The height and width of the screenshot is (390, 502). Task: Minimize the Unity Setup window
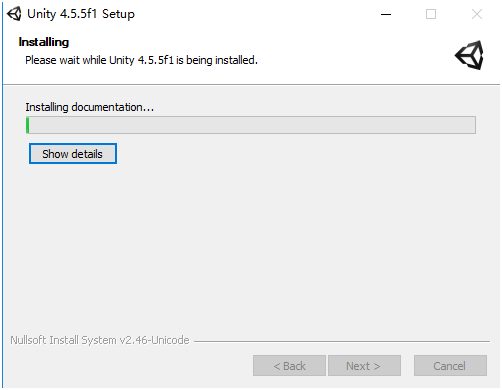pyautogui.click(x=386, y=14)
